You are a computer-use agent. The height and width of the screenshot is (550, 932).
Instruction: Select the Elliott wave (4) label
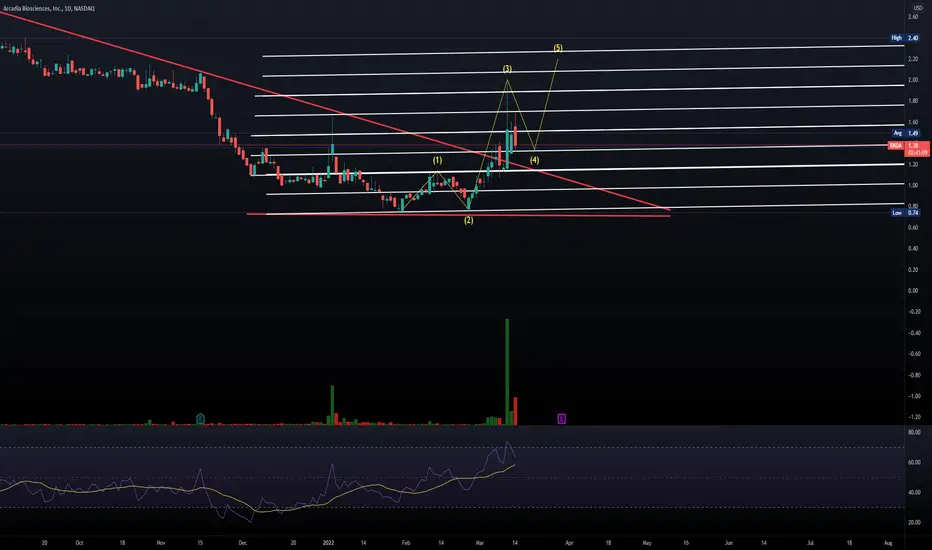pyautogui.click(x=534, y=161)
